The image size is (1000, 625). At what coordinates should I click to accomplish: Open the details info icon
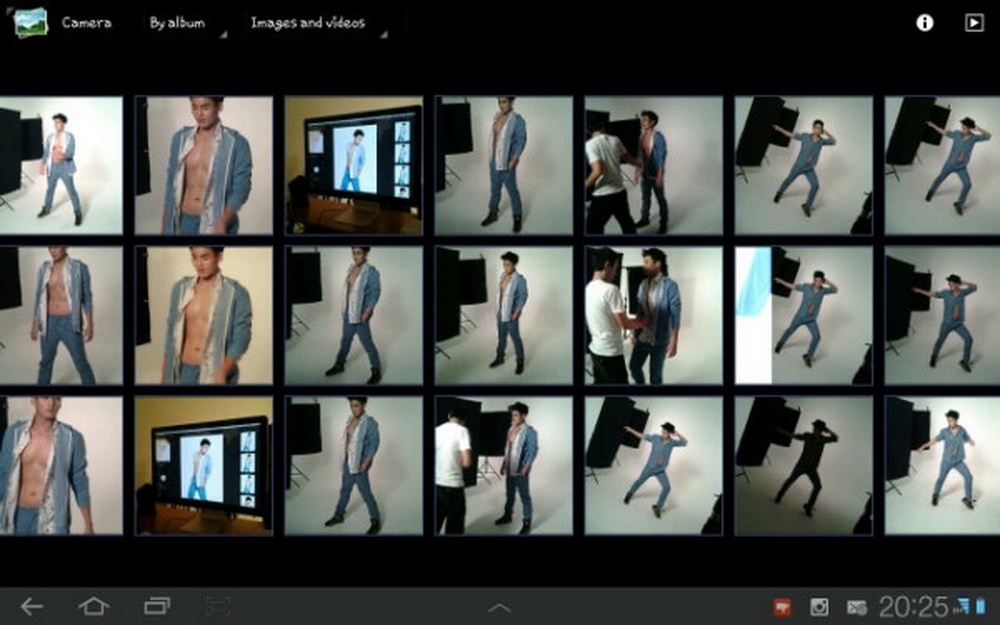[x=924, y=23]
